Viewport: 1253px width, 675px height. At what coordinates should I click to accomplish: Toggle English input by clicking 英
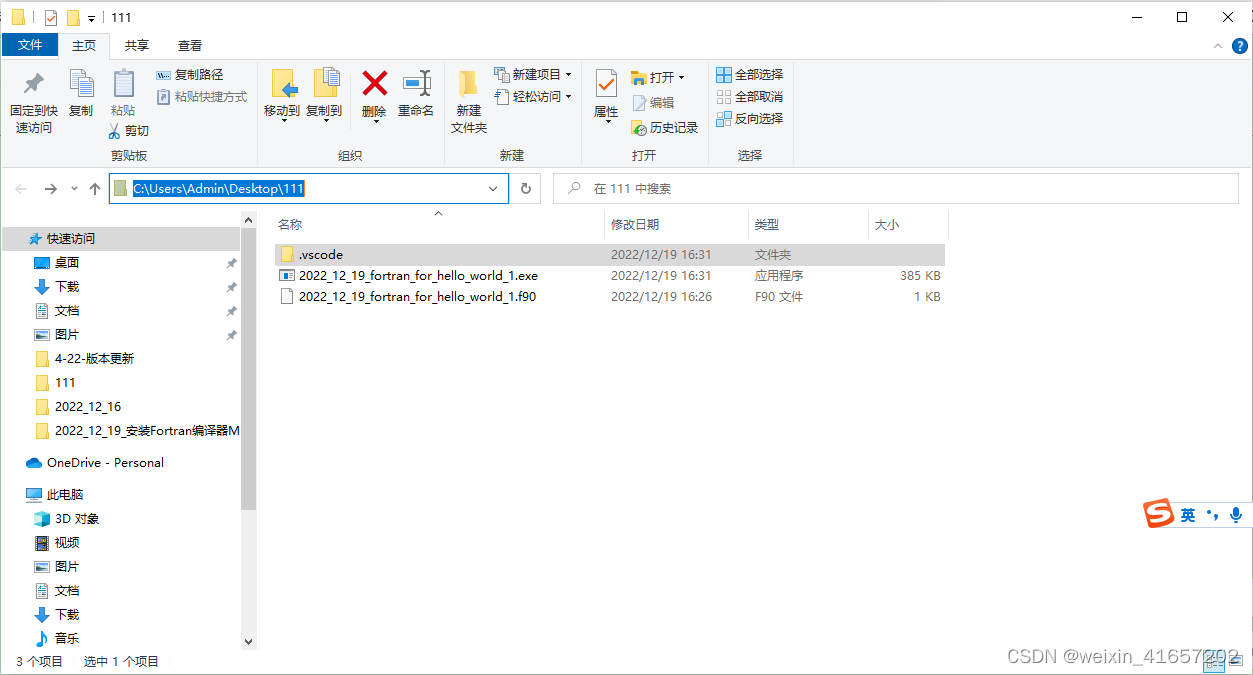coord(1186,514)
